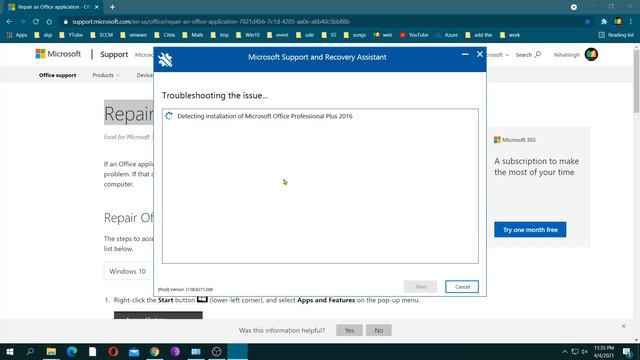
Task: Open the 'Win10' bookmark folder
Action: tap(248, 35)
